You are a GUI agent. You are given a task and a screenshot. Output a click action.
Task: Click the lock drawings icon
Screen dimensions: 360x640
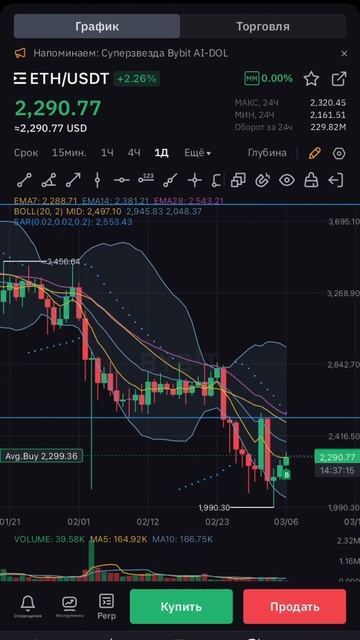[311, 180]
